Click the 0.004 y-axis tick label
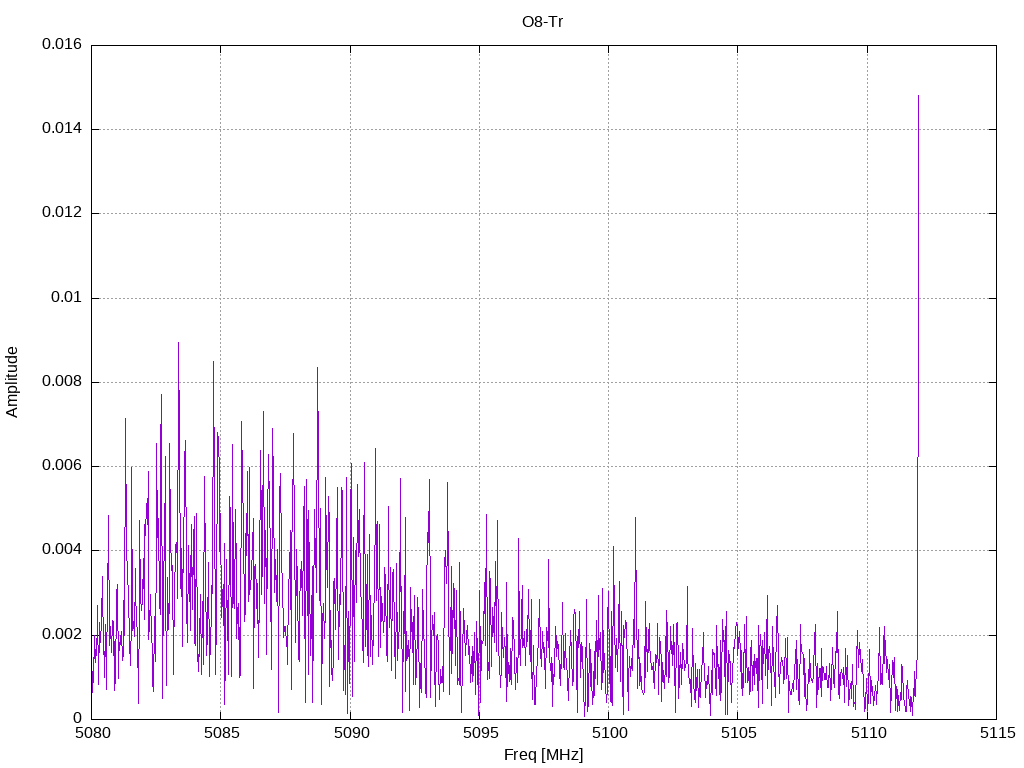The width and height of the screenshot is (1024, 768). [x=61, y=550]
